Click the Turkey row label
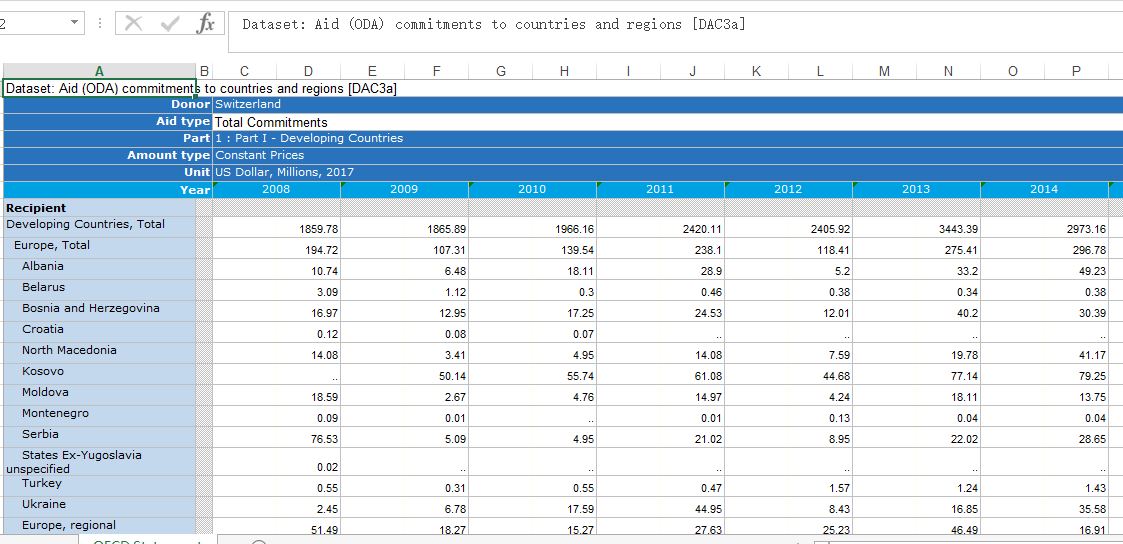1123x544 pixels. (100, 485)
